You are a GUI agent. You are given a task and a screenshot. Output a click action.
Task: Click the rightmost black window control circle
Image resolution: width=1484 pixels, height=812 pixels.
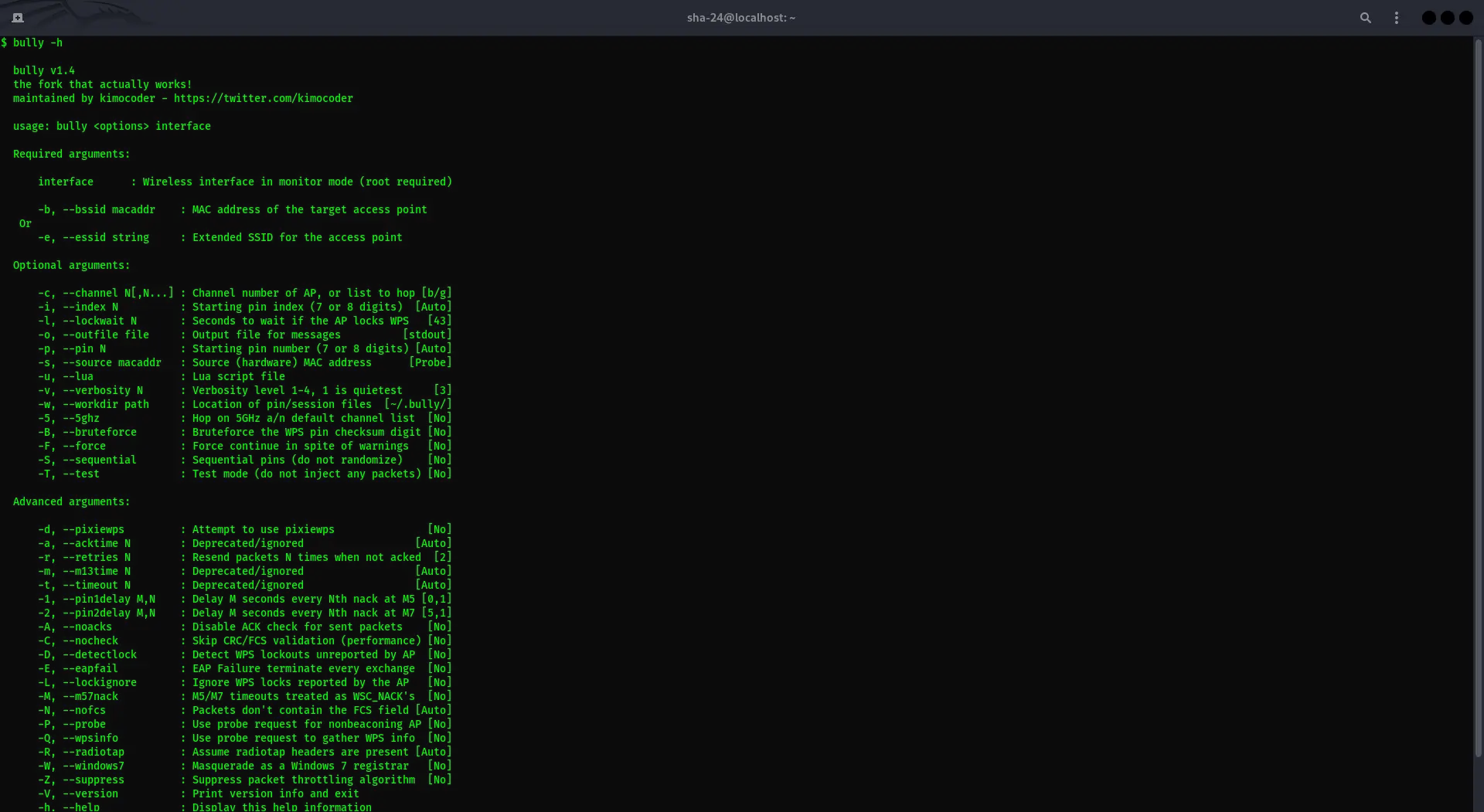click(x=1465, y=18)
